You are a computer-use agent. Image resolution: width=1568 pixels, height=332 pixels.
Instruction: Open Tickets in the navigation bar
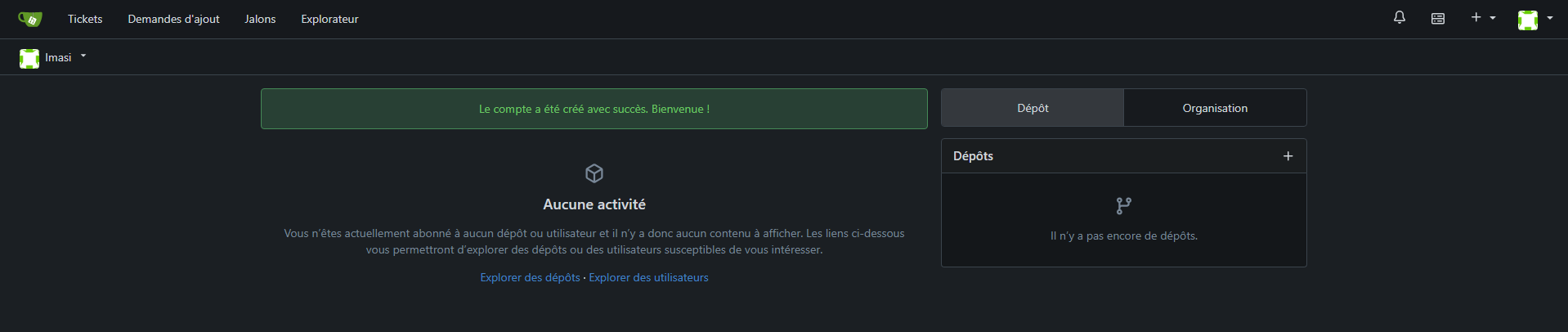pos(85,19)
